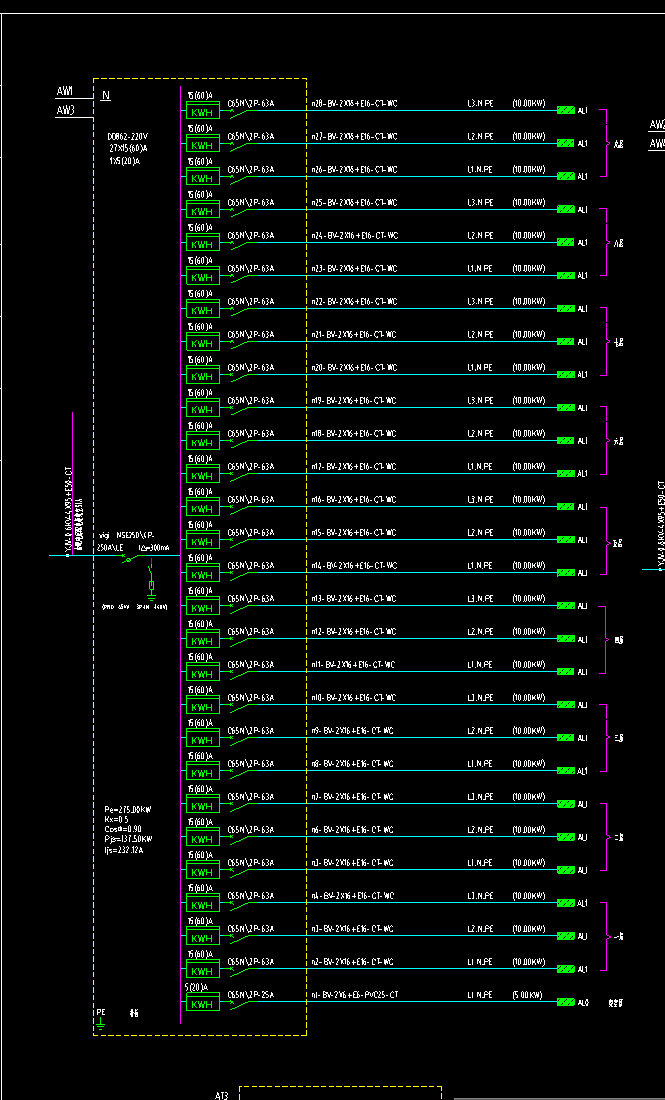Viewport: 665px width, 1100px height.
Task: Select the 5(20)A KWH meter on circuit n1
Action: (203, 1003)
